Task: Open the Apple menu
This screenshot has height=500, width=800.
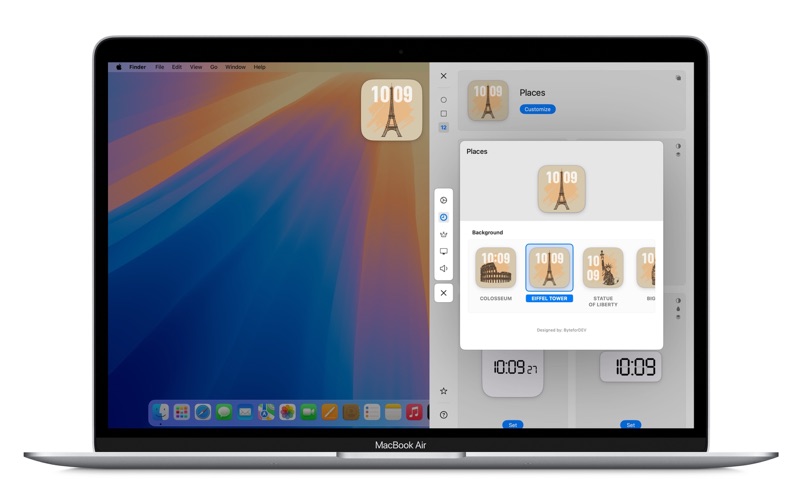Action: 118,67
